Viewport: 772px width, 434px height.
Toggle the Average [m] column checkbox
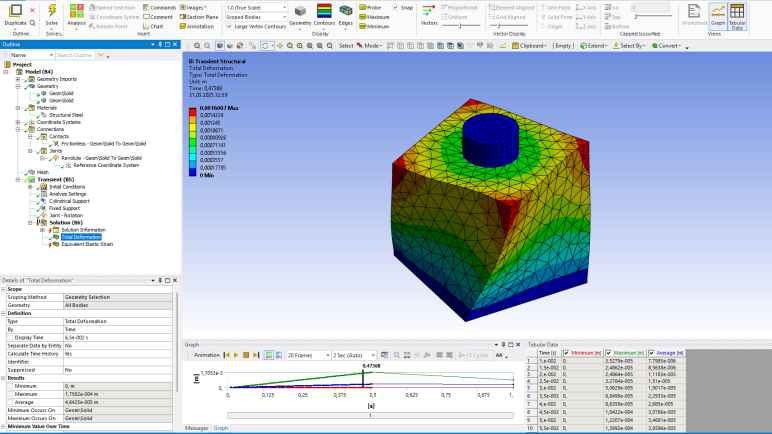653,354
